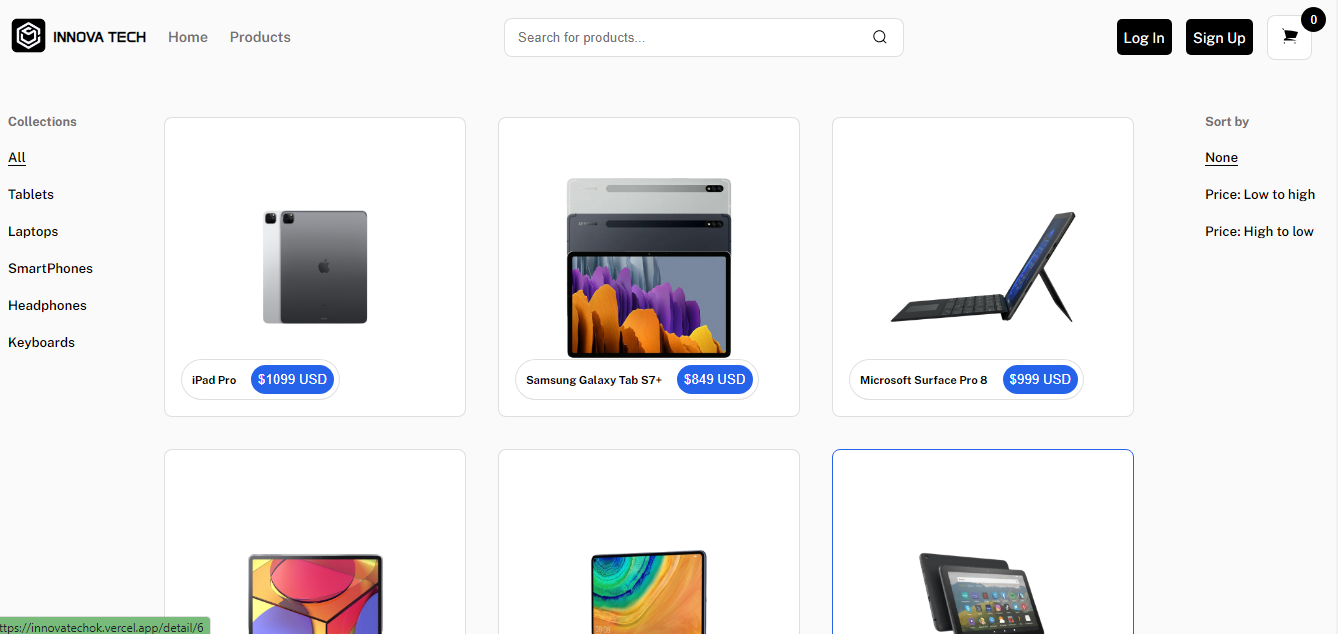
Task: Open the Microsoft Surface Pro 8 image
Action: coord(982,266)
